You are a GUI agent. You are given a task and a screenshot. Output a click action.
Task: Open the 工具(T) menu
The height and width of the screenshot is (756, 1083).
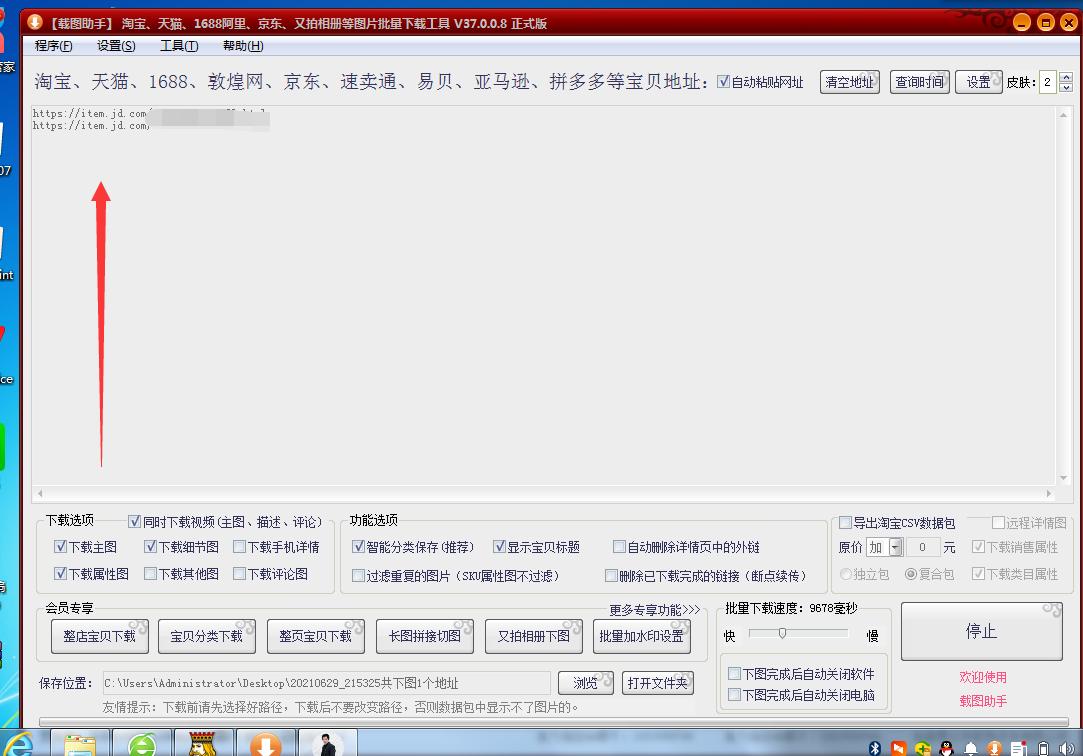[x=178, y=45]
